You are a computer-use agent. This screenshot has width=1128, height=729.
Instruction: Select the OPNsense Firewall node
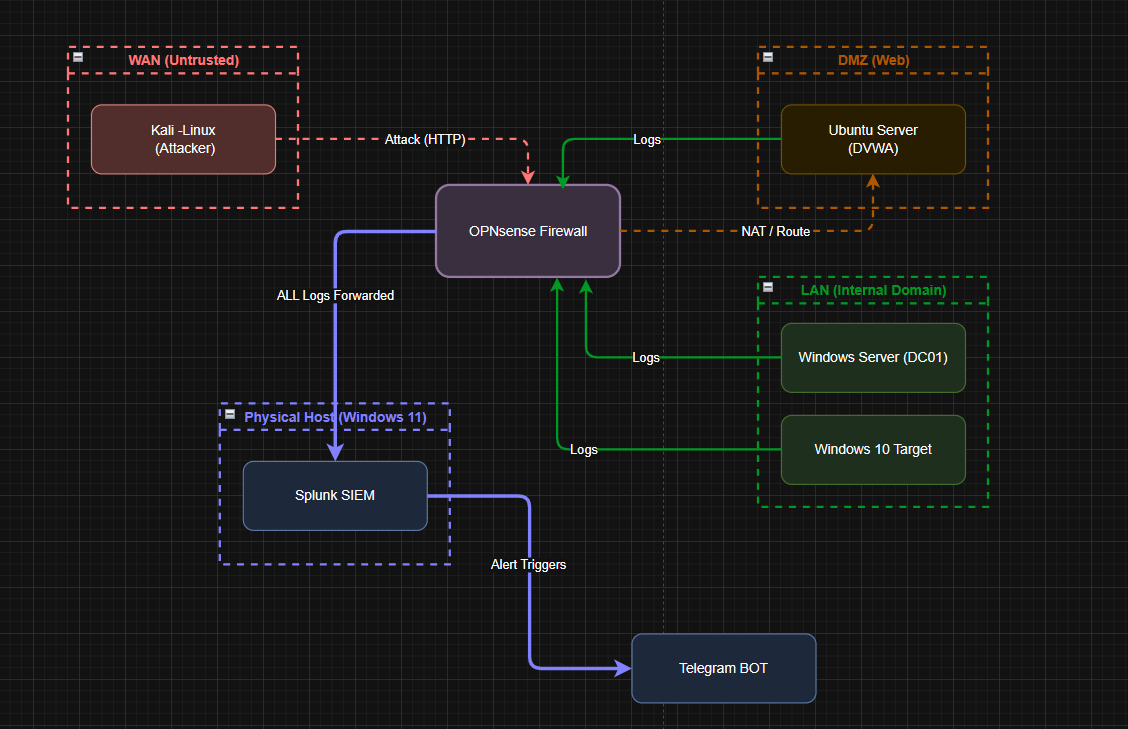(528, 231)
